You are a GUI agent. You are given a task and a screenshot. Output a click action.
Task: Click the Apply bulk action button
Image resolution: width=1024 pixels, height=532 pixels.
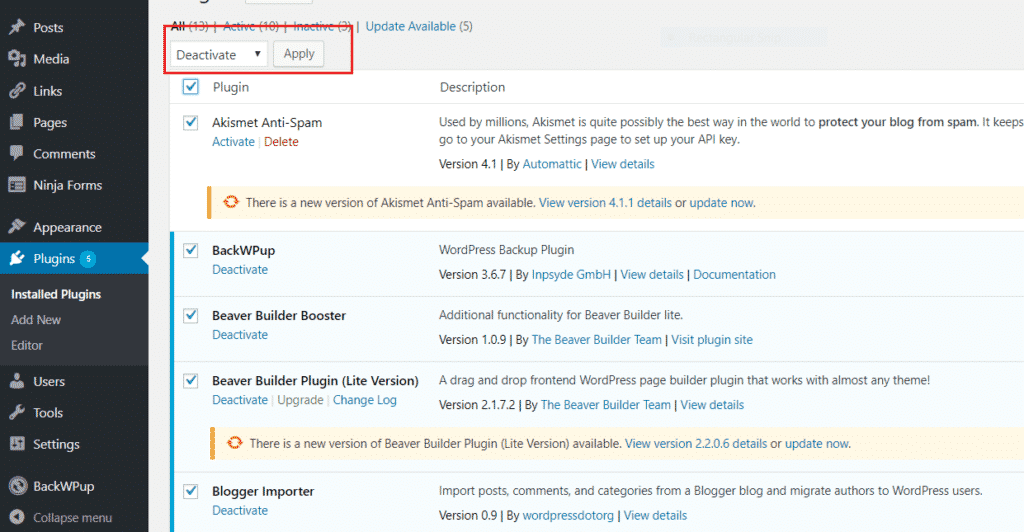(x=298, y=54)
